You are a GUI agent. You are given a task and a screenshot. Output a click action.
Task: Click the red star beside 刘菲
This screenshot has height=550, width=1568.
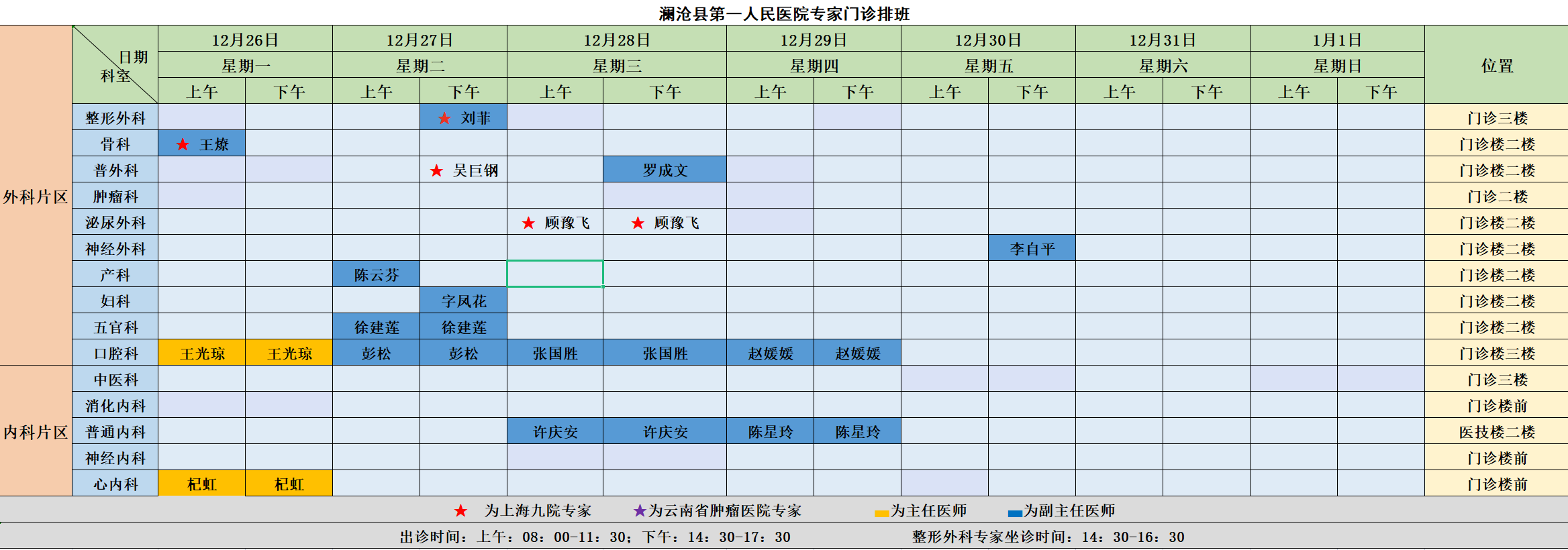444,119
